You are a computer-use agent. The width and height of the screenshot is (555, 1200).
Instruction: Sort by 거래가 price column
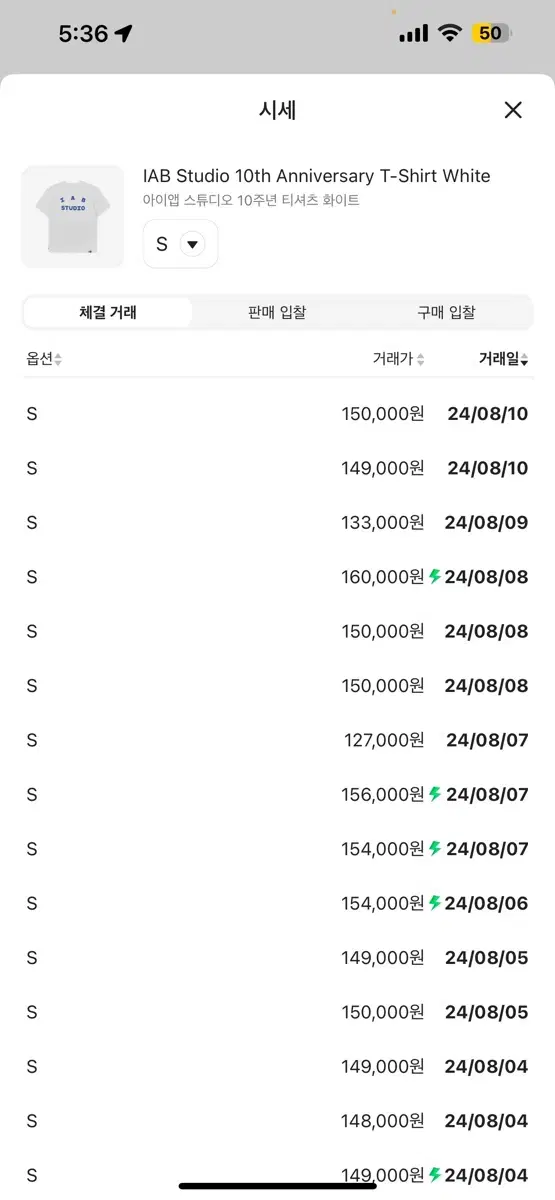pos(399,359)
